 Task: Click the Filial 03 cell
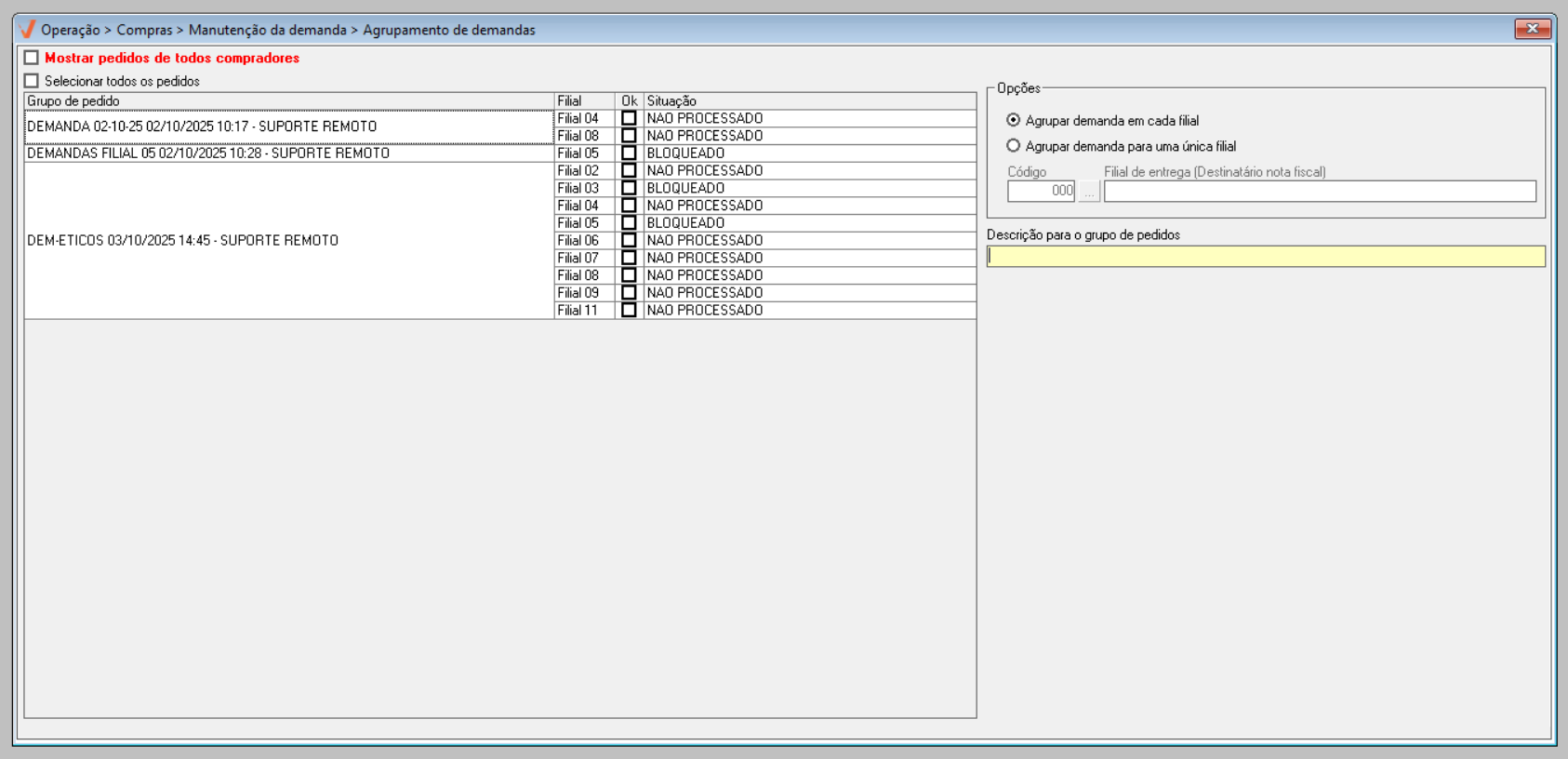(x=585, y=188)
